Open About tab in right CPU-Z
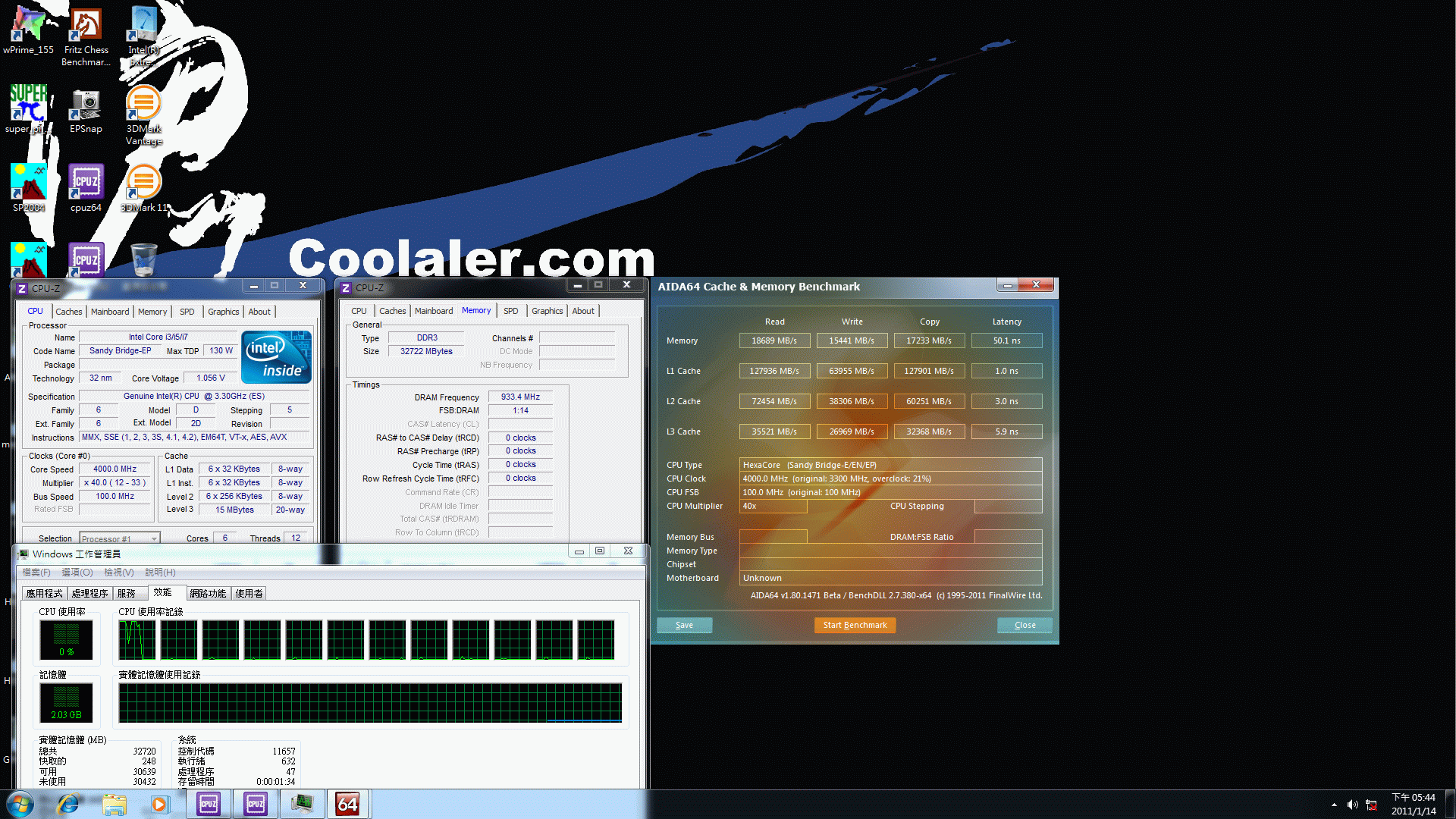The image size is (1456, 819). 583,311
